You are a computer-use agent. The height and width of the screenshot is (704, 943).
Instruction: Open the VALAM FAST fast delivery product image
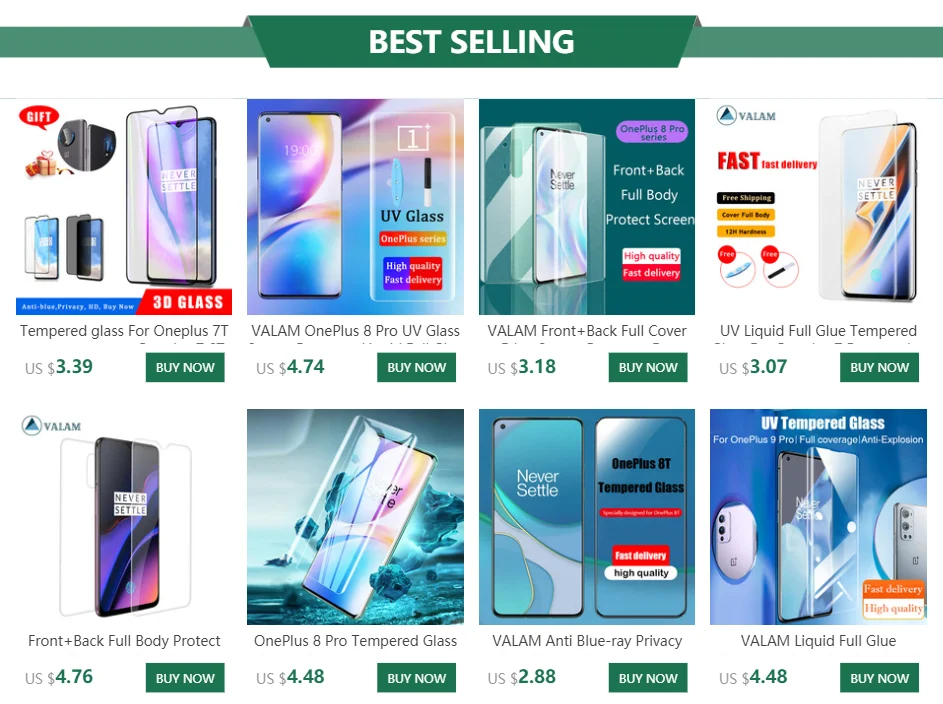pos(819,207)
